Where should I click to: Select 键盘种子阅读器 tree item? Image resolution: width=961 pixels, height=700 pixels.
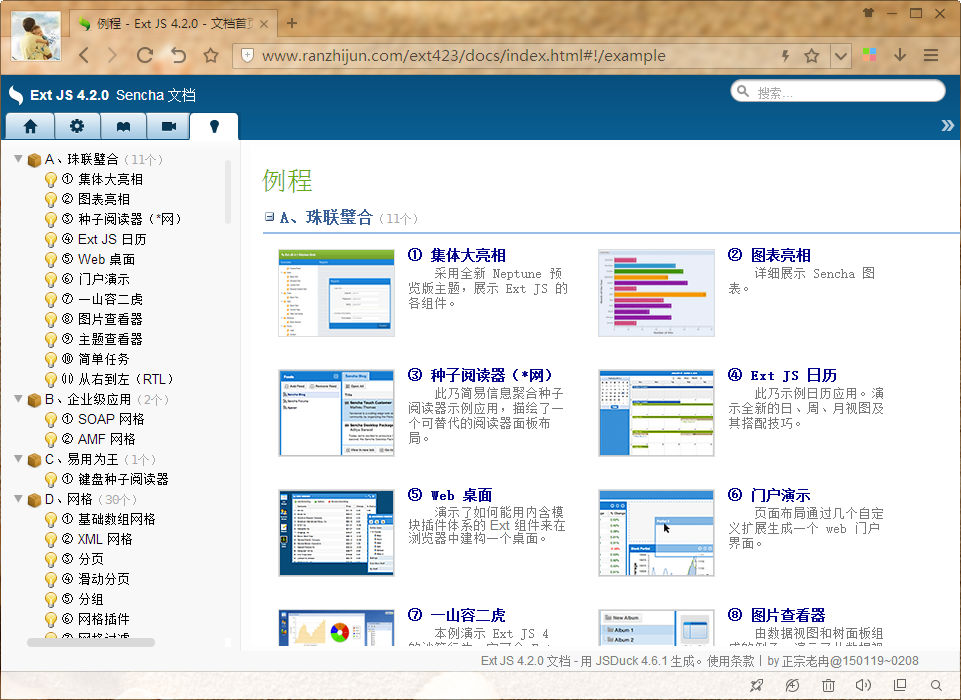click(115, 479)
